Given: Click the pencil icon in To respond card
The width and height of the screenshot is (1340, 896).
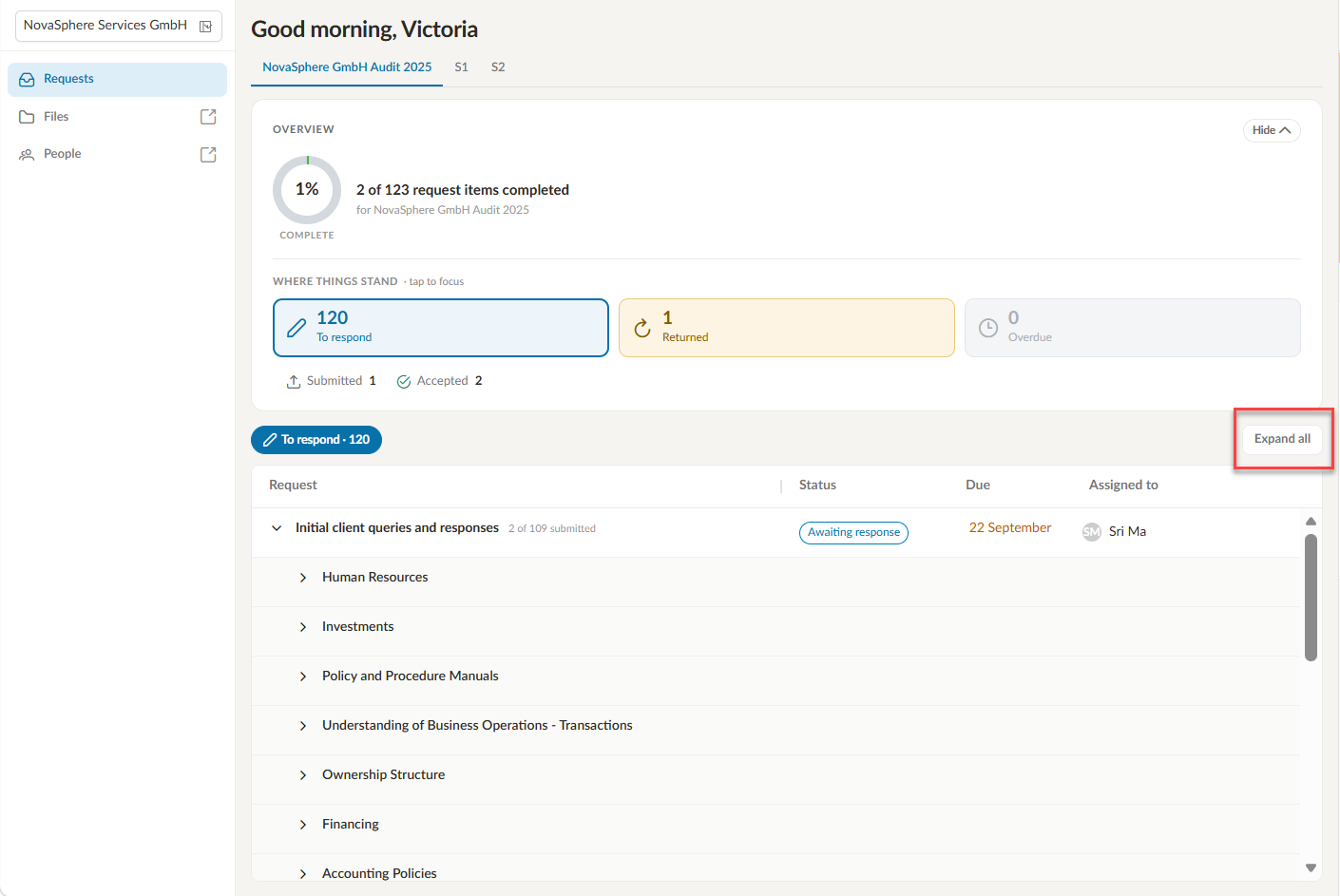Looking at the screenshot, I should pyautogui.click(x=297, y=328).
